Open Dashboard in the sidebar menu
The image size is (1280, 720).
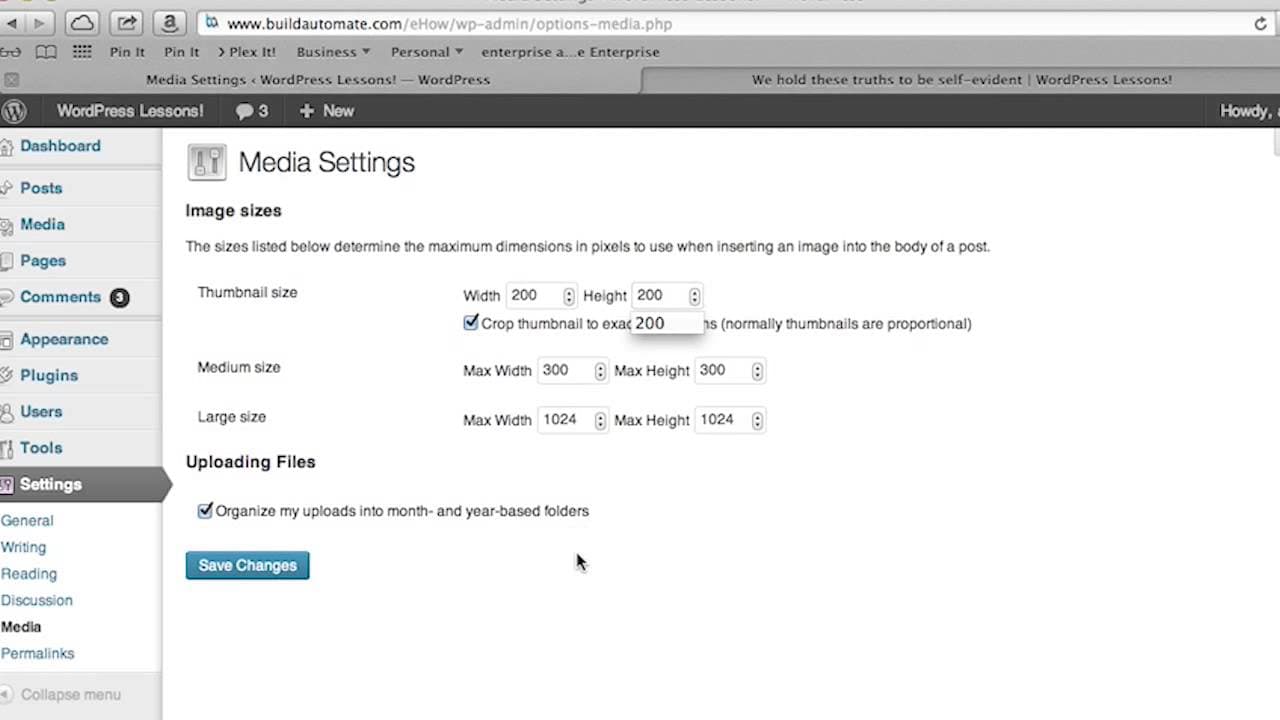60,146
